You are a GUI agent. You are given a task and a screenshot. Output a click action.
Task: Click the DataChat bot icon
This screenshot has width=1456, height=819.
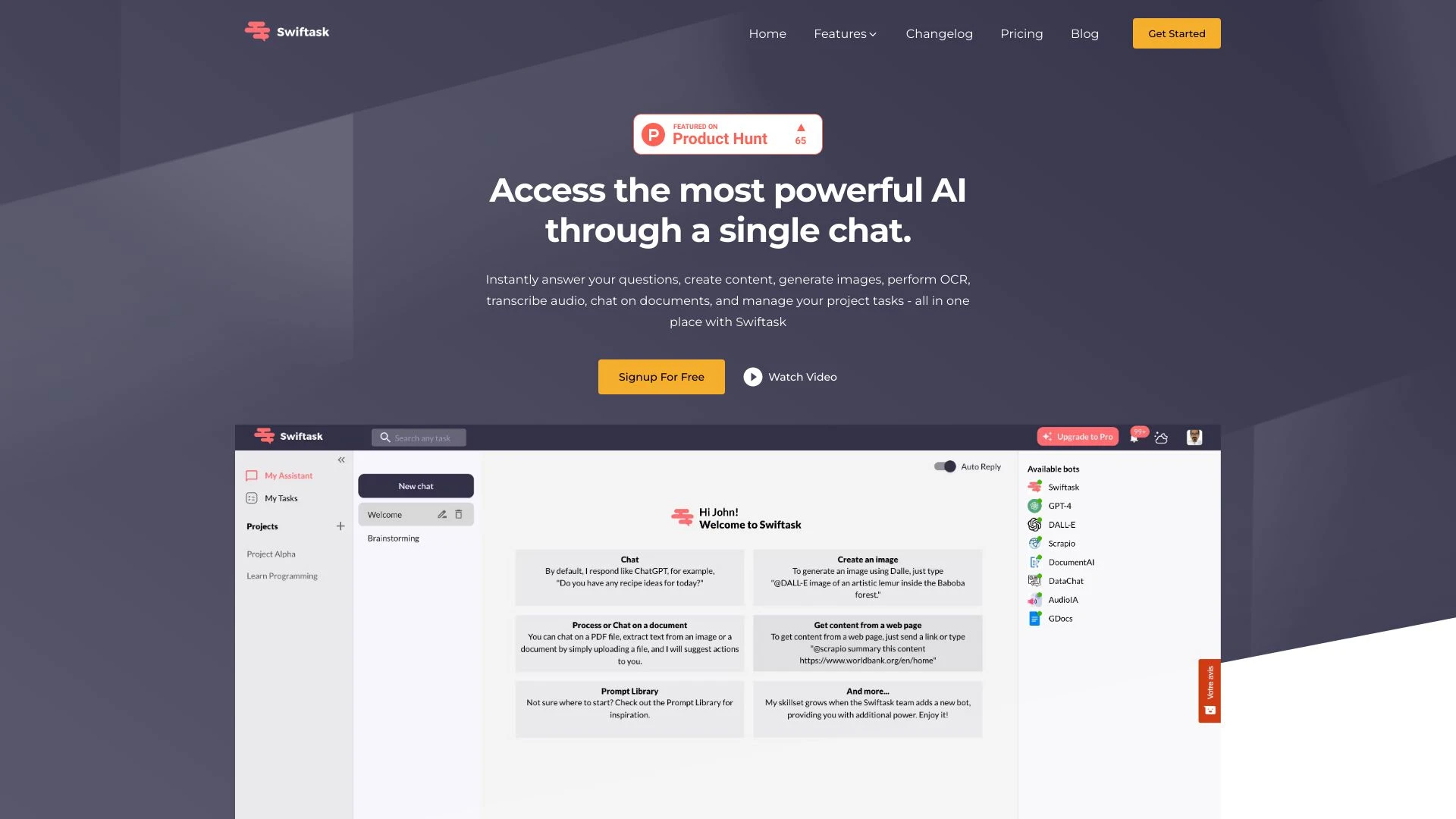click(x=1034, y=581)
